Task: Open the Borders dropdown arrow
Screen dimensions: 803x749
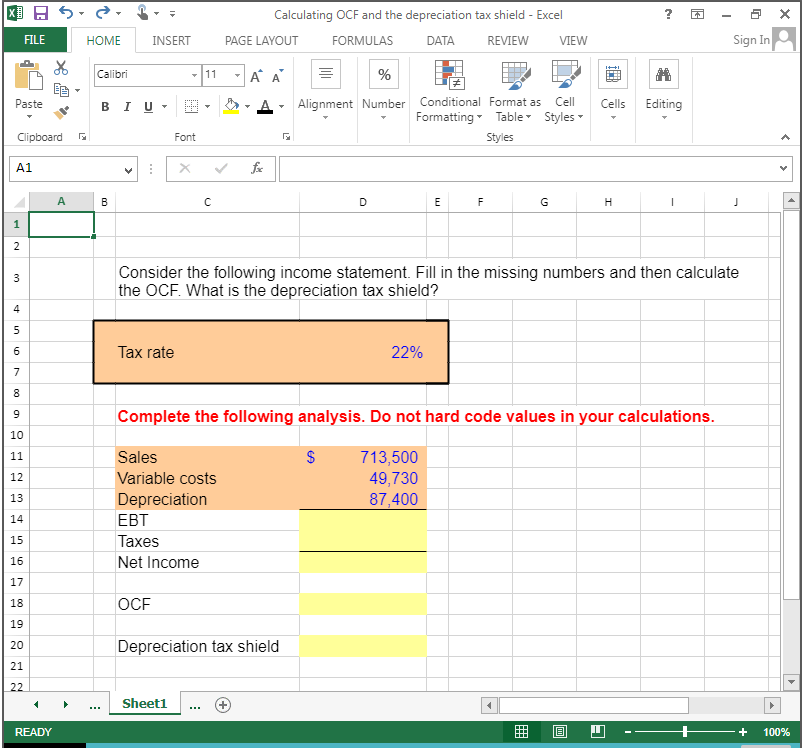Action: tap(207, 106)
